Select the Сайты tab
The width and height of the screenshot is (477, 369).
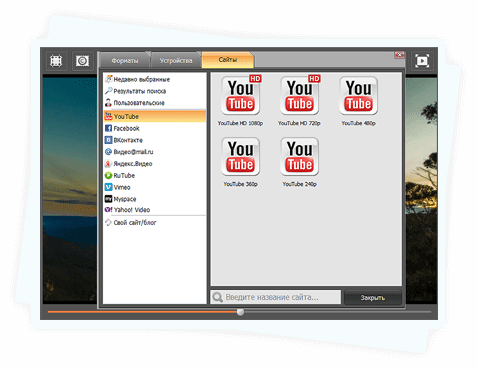[x=228, y=60]
